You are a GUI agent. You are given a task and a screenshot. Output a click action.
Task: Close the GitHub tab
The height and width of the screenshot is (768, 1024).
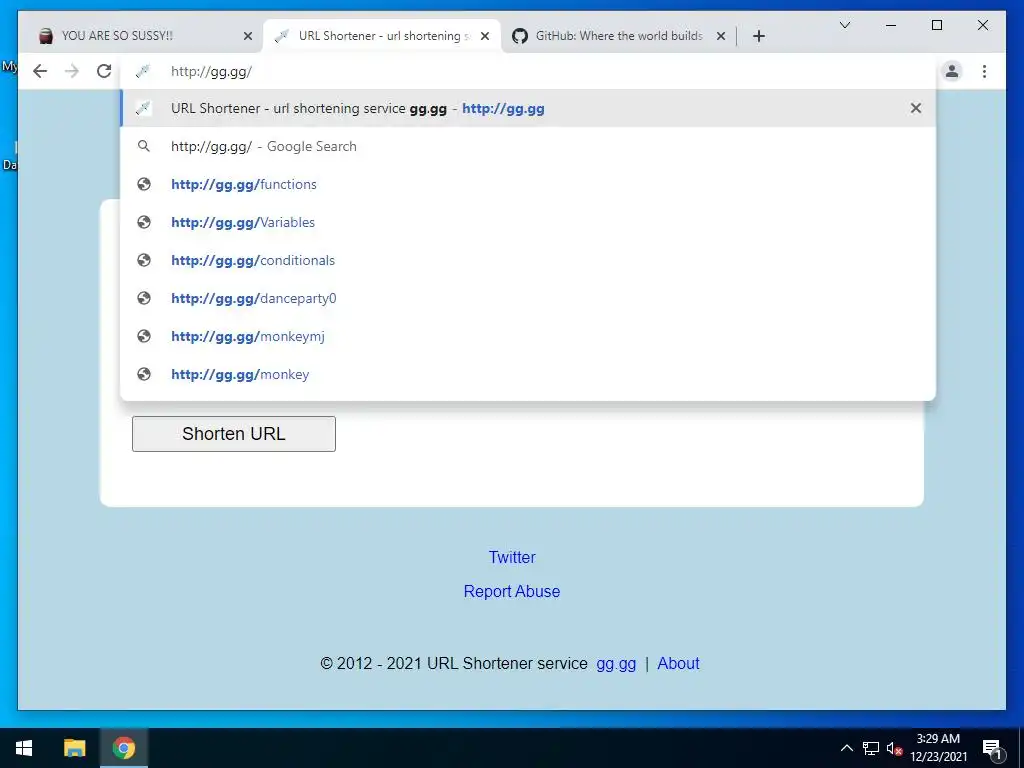(x=720, y=36)
